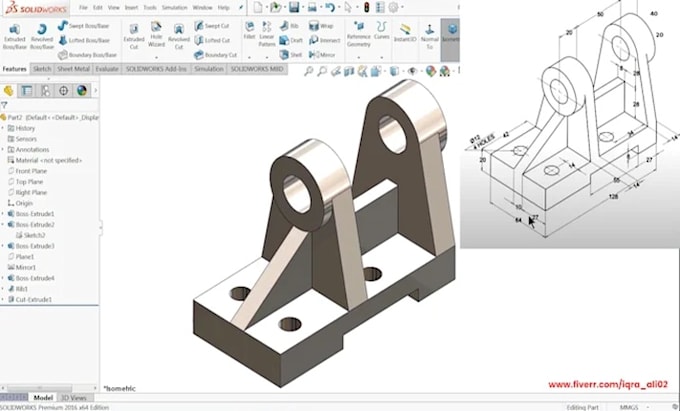The width and height of the screenshot is (680, 411).
Task: Select the Swept Cut tool
Action: (212, 26)
